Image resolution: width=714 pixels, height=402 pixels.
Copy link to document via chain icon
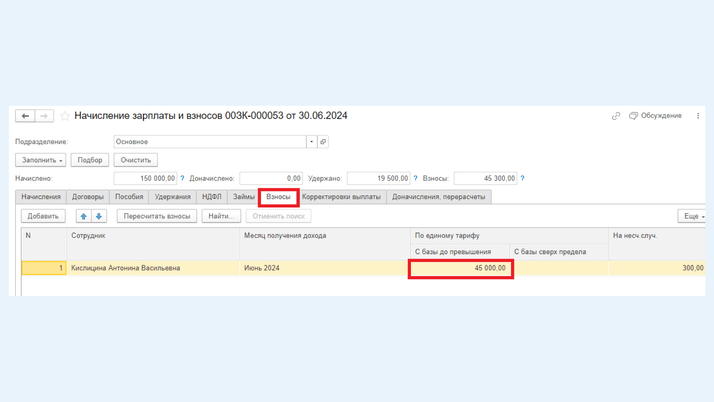point(616,116)
